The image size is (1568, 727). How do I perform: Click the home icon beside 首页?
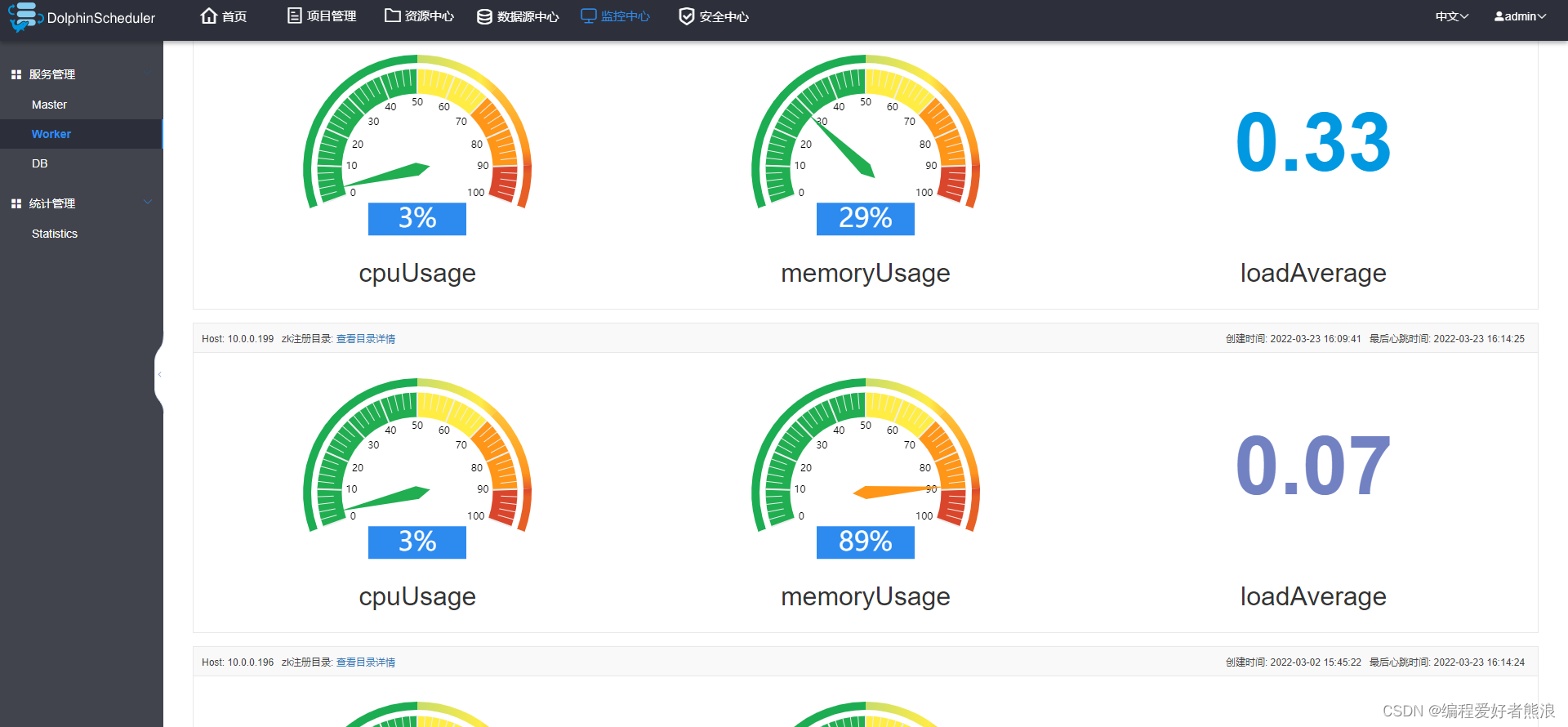pyautogui.click(x=209, y=16)
